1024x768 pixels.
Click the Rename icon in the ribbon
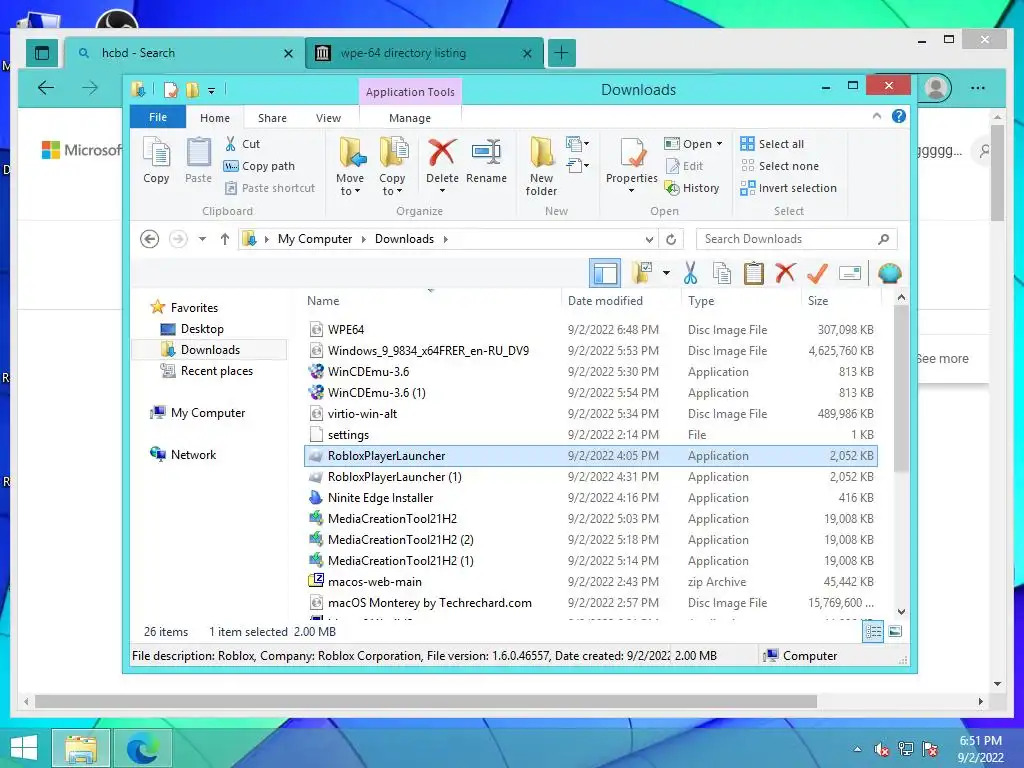[x=487, y=152]
